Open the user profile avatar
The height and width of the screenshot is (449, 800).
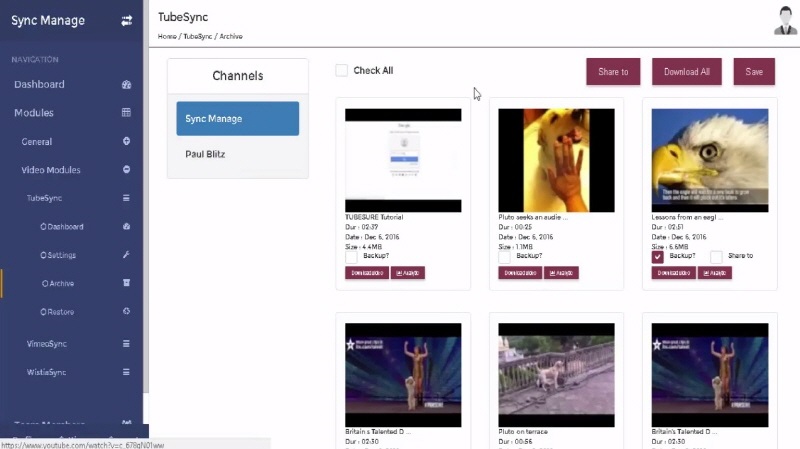(x=785, y=20)
